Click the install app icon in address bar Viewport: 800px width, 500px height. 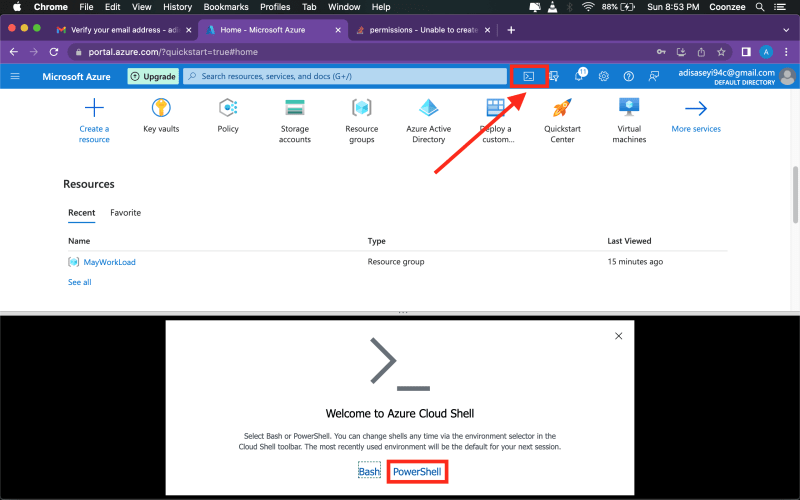coord(681,52)
